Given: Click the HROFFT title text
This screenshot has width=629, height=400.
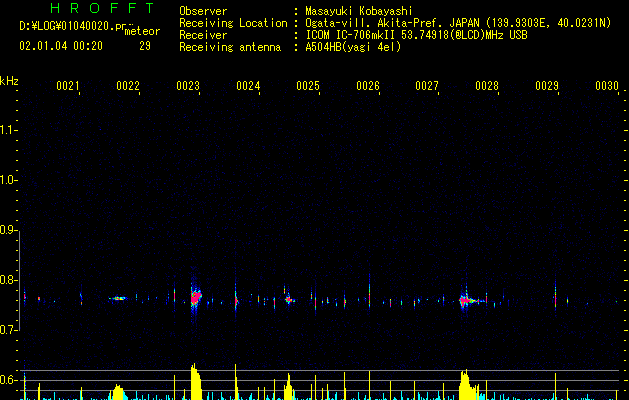Looking at the screenshot, I should point(102,8).
